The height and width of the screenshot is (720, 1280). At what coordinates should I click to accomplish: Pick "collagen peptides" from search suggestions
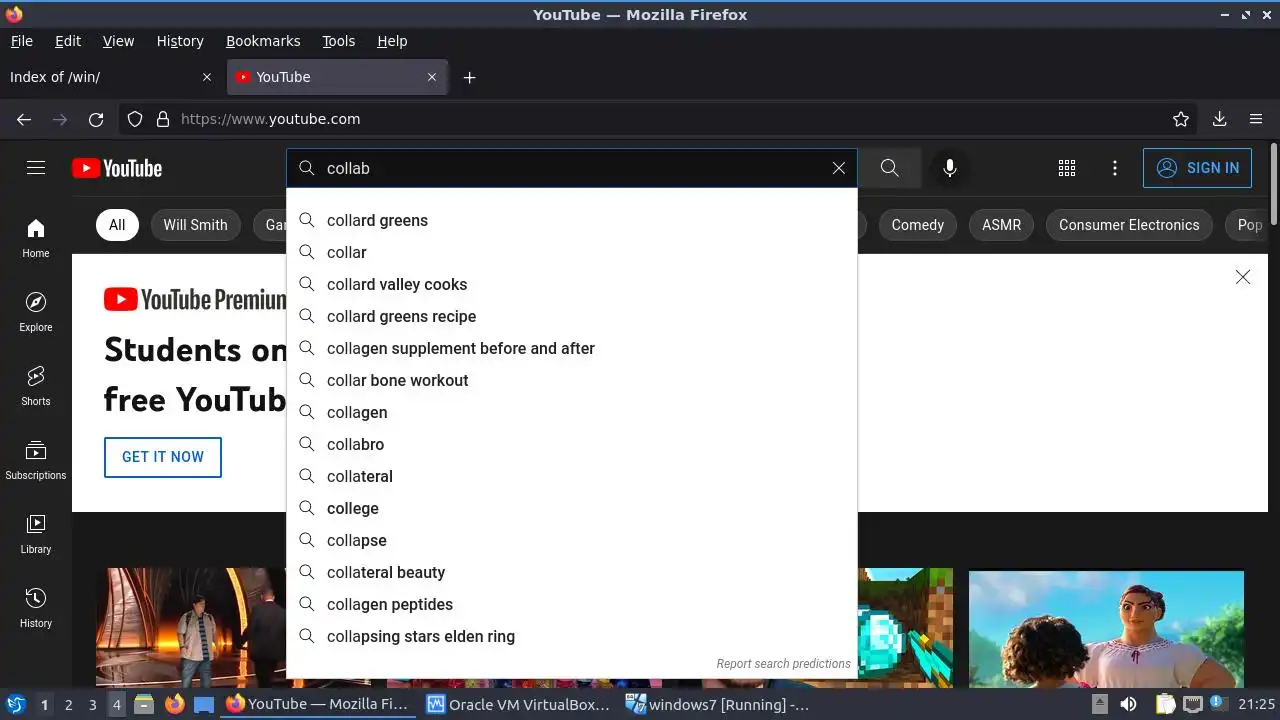tap(572, 604)
